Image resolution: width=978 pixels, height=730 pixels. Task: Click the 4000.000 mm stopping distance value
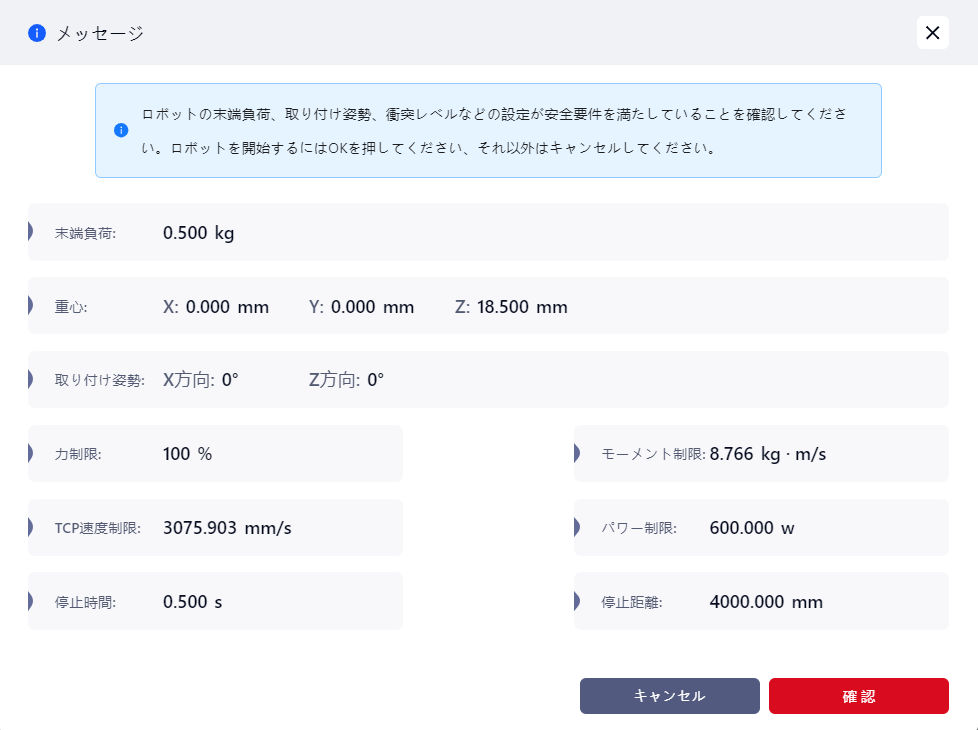[x=765, y=602]
